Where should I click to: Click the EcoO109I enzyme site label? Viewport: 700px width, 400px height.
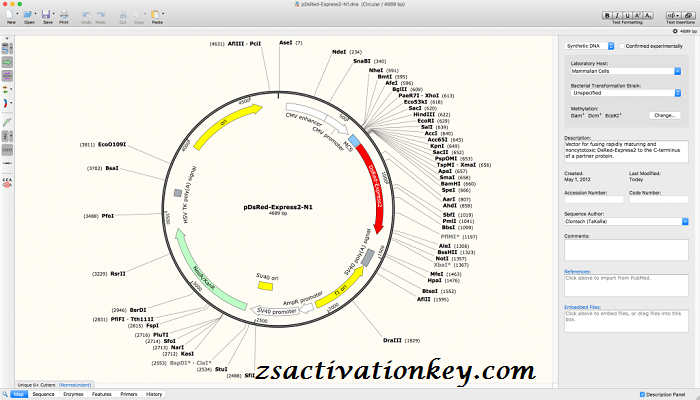112,145
